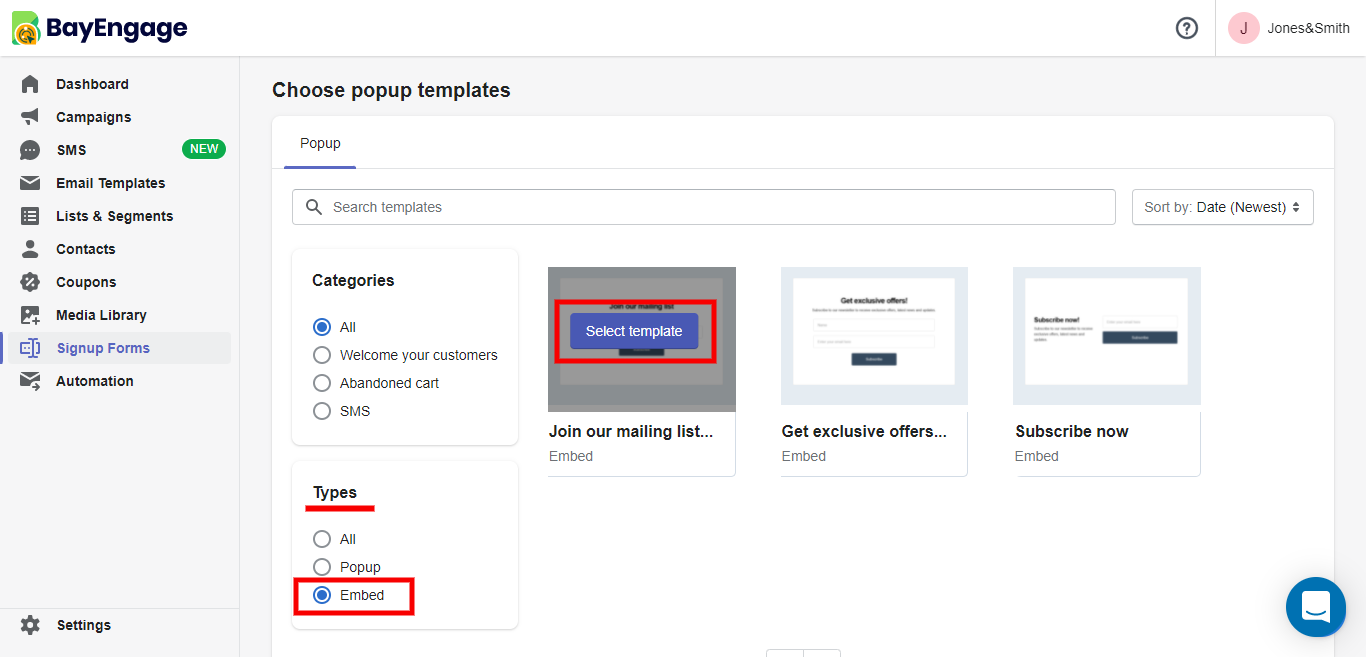This screenshot has width=1366, height=657.
Task: Open Settings menu item
Action: pos(84,625)
